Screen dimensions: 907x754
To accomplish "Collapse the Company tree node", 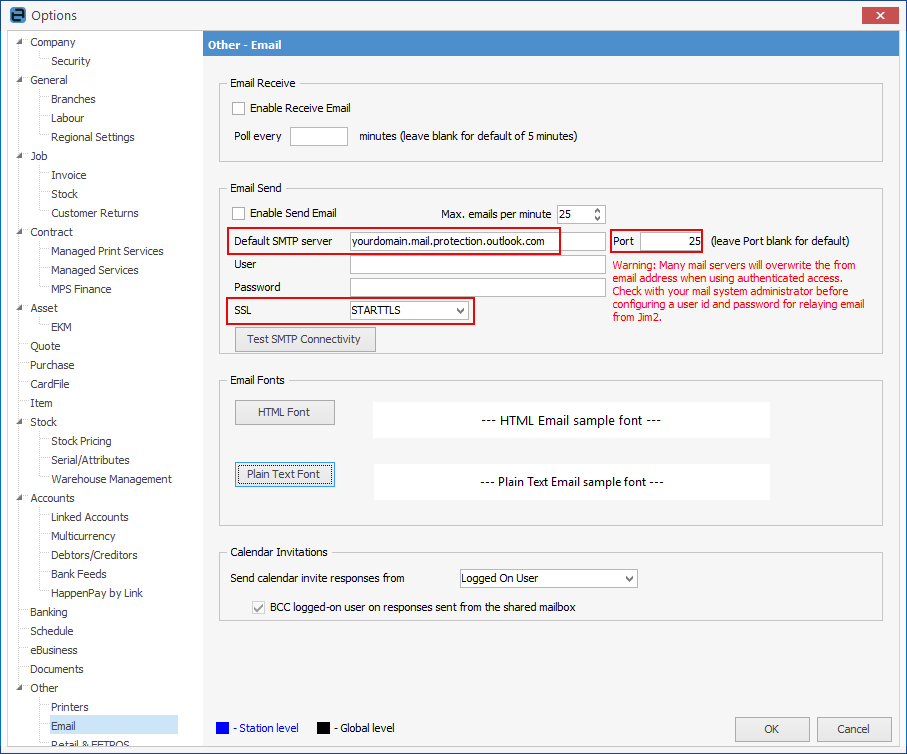I will pyautogui.click(x=20, y=42).
